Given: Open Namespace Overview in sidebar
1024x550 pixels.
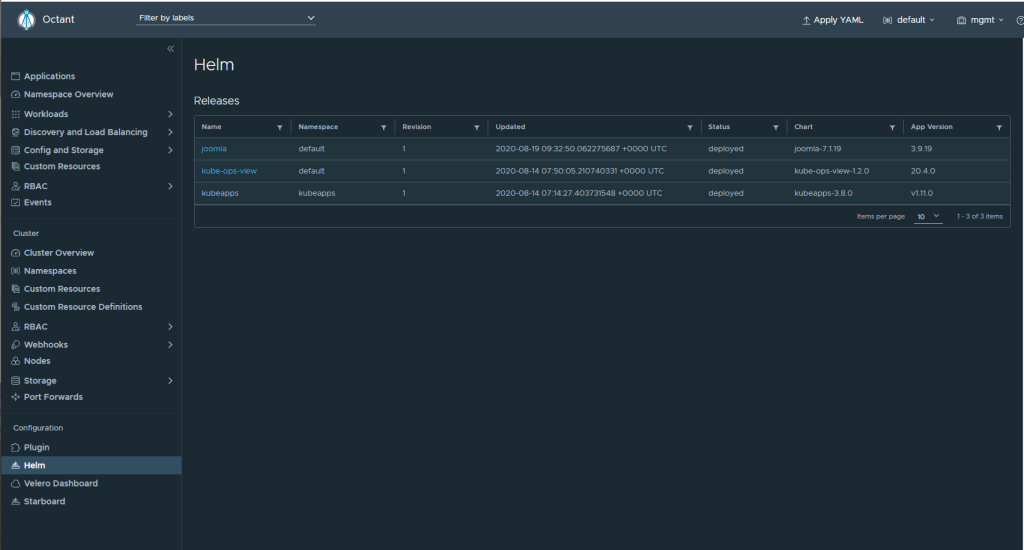Looking at the screenshot, I should coord(68,94).
